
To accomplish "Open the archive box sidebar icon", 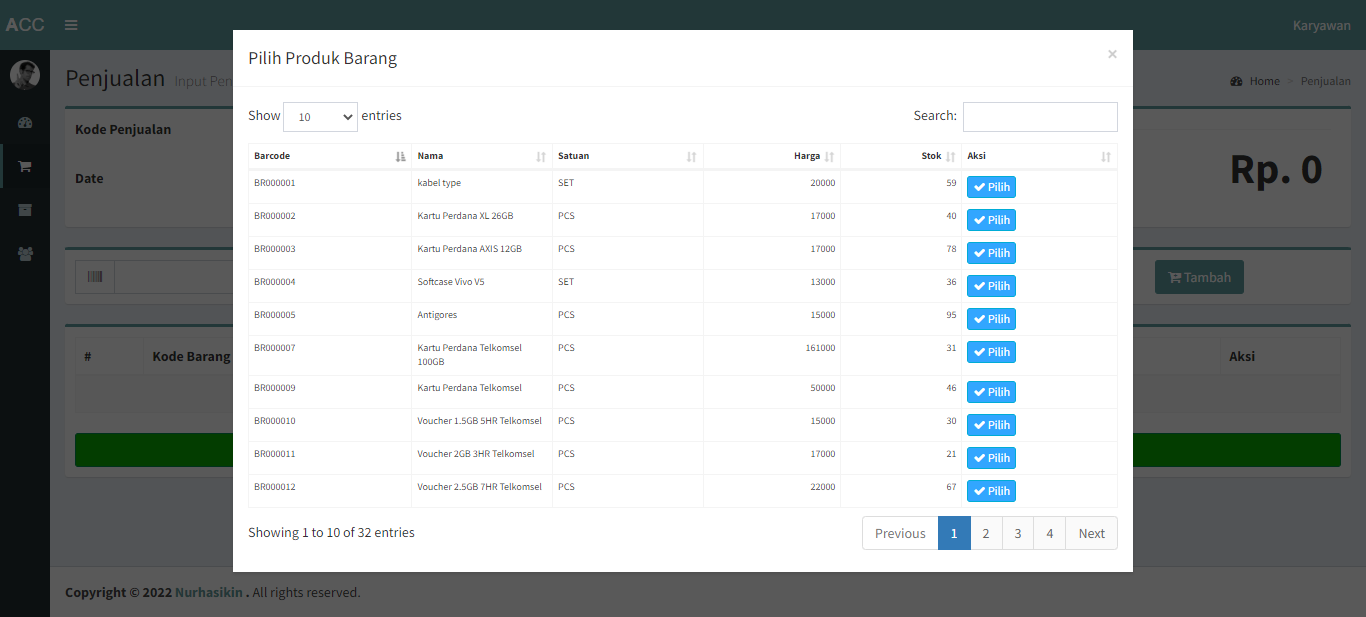I will pos(25,210).
